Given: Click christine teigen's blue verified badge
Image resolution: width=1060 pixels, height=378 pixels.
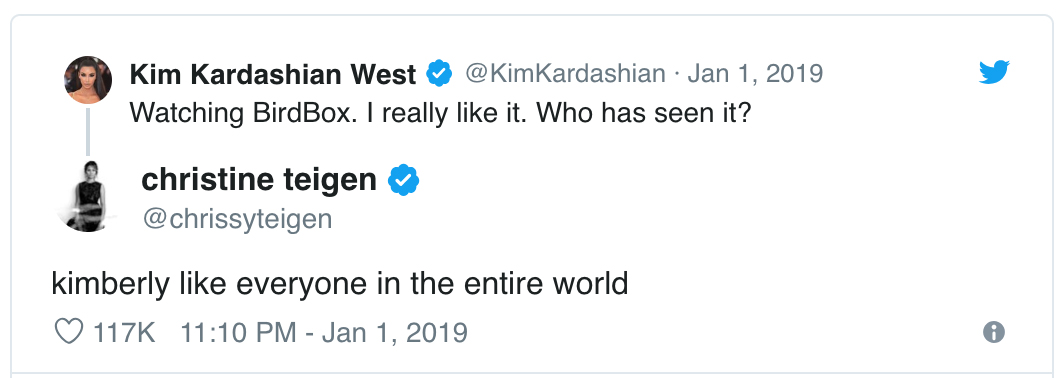Looking at the screenshot, I should (404, 180).
